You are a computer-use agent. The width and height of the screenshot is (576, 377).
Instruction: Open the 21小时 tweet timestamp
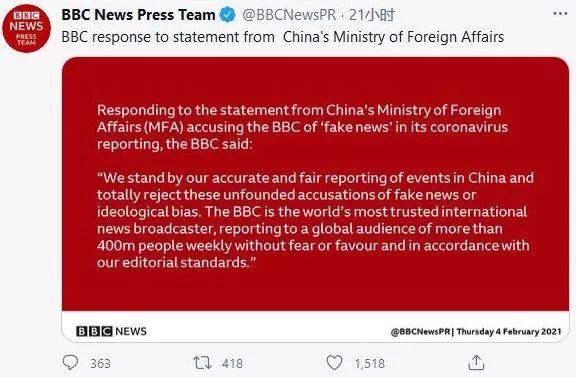coord(371,15)
